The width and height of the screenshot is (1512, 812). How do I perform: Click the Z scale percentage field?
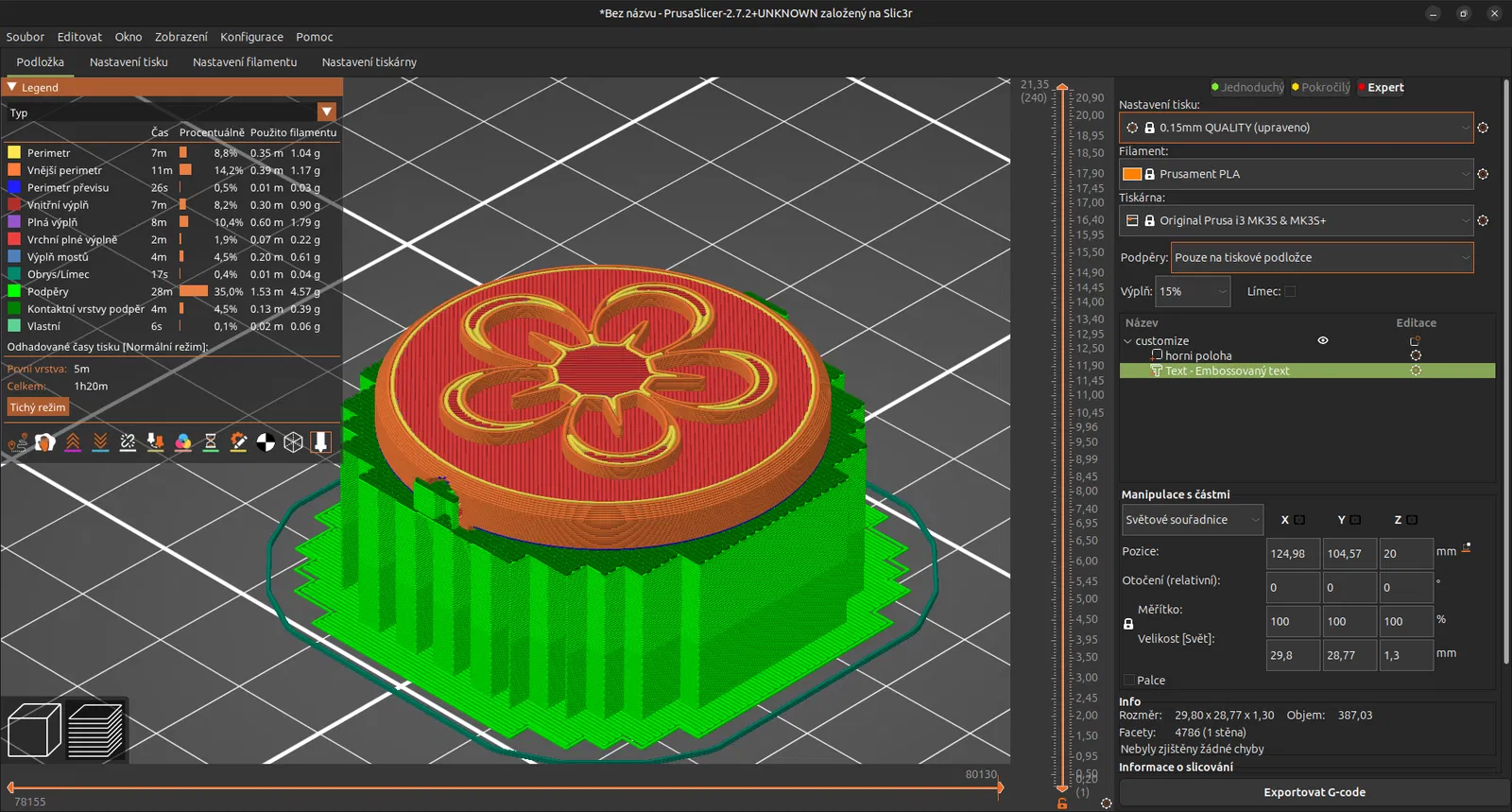coord(1406,621)
